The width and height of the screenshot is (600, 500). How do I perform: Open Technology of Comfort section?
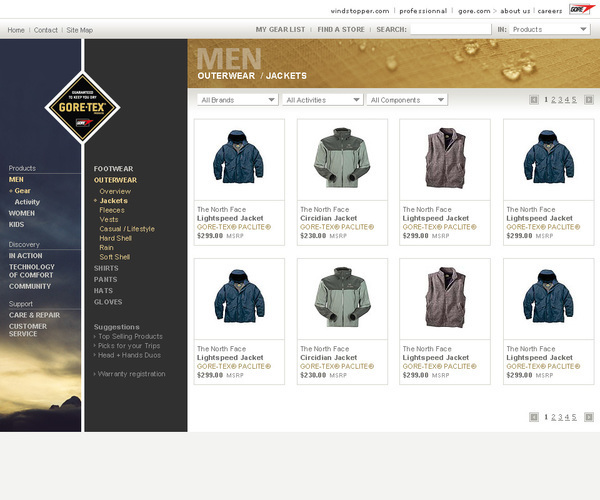coord(31,271)
